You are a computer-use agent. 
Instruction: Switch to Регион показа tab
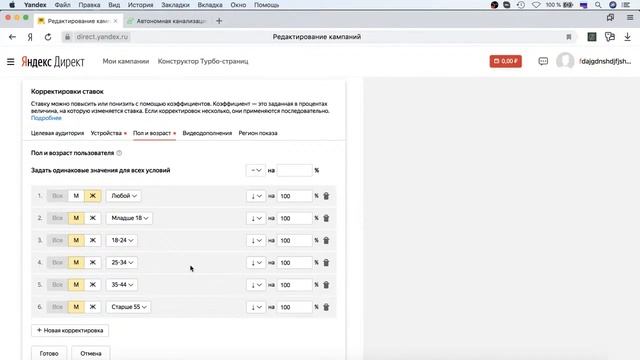pos(258,133)
